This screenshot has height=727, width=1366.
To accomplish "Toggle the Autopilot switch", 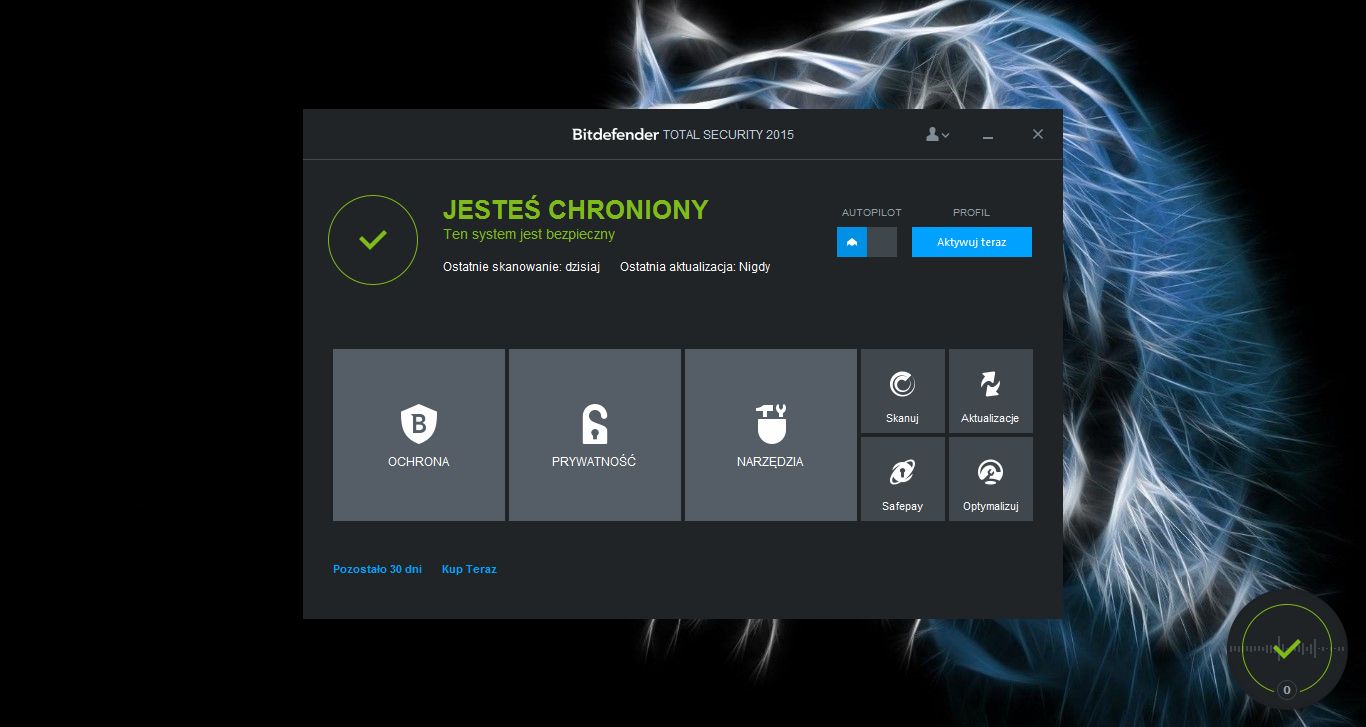I will tap(867, 242).
